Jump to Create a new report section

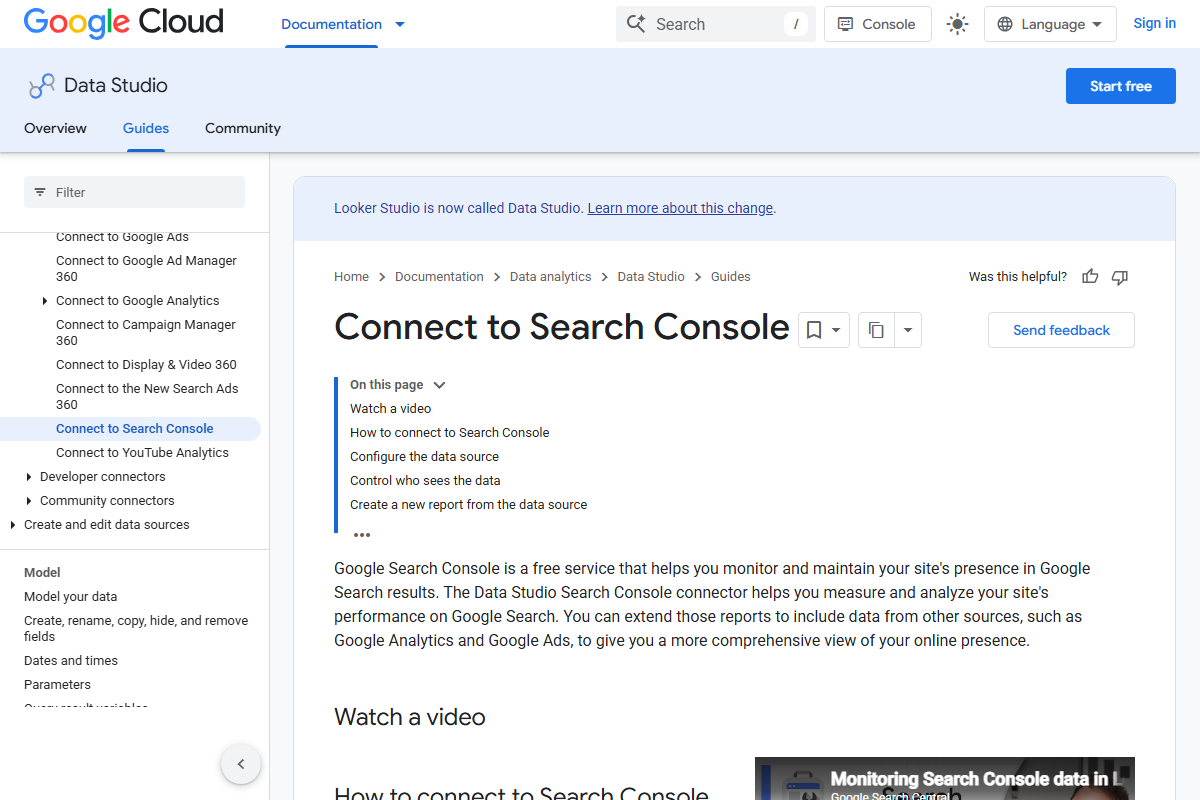click(469, 505)
